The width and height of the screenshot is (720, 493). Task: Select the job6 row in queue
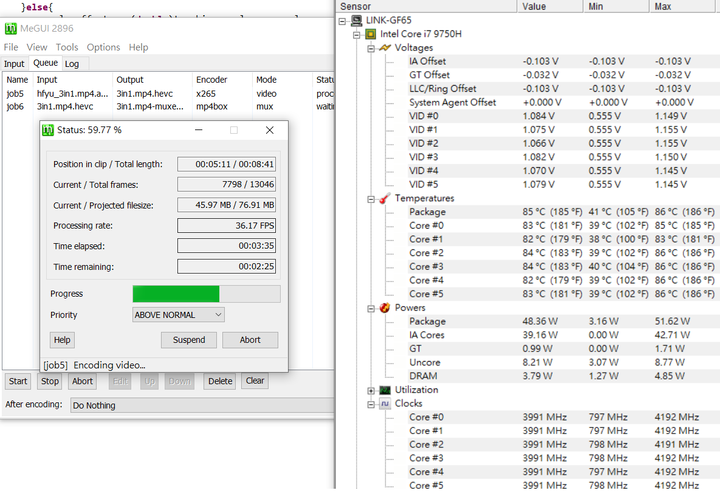pos(169,106)
